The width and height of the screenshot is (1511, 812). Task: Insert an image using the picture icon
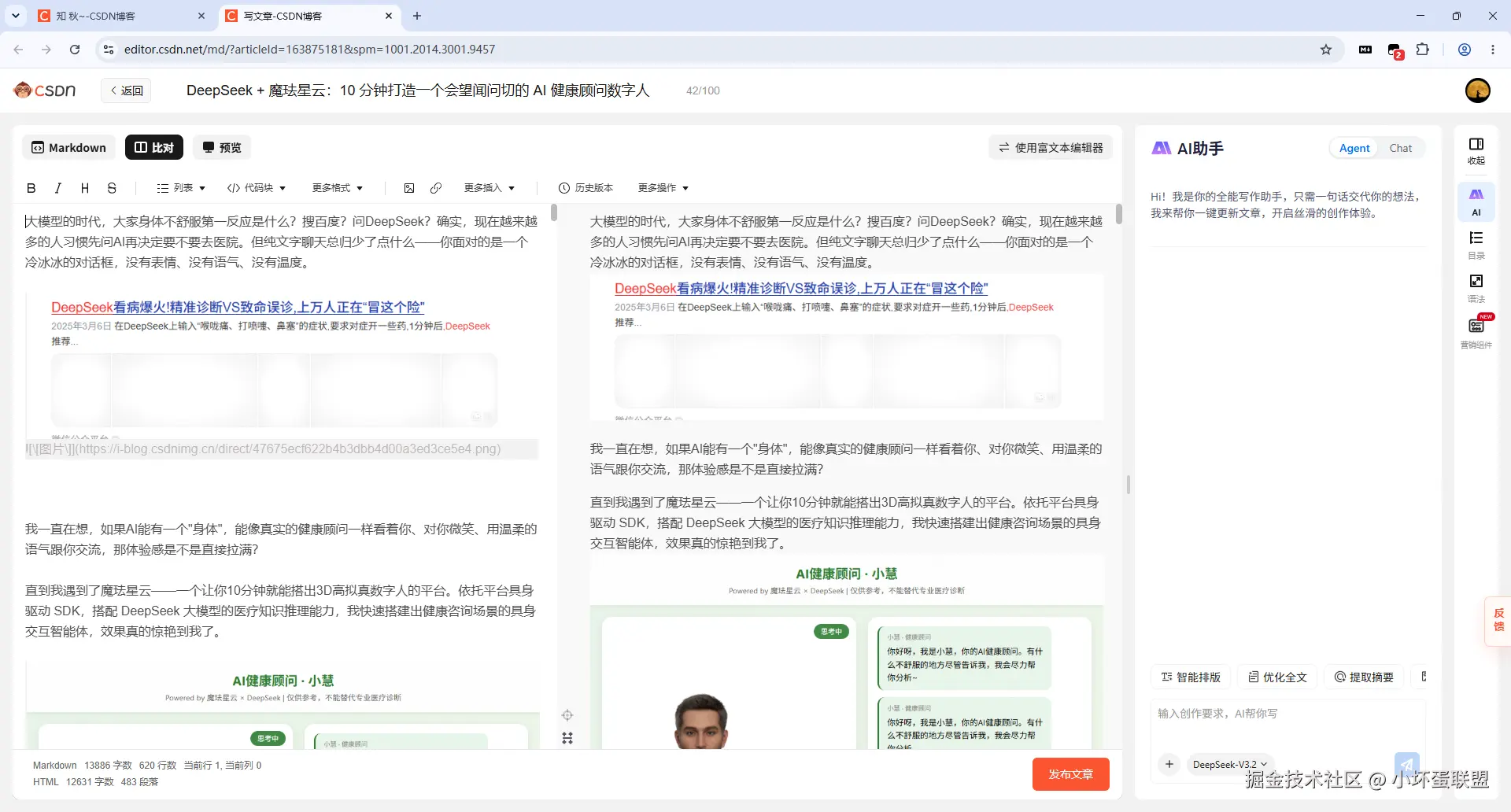(409, 188)
